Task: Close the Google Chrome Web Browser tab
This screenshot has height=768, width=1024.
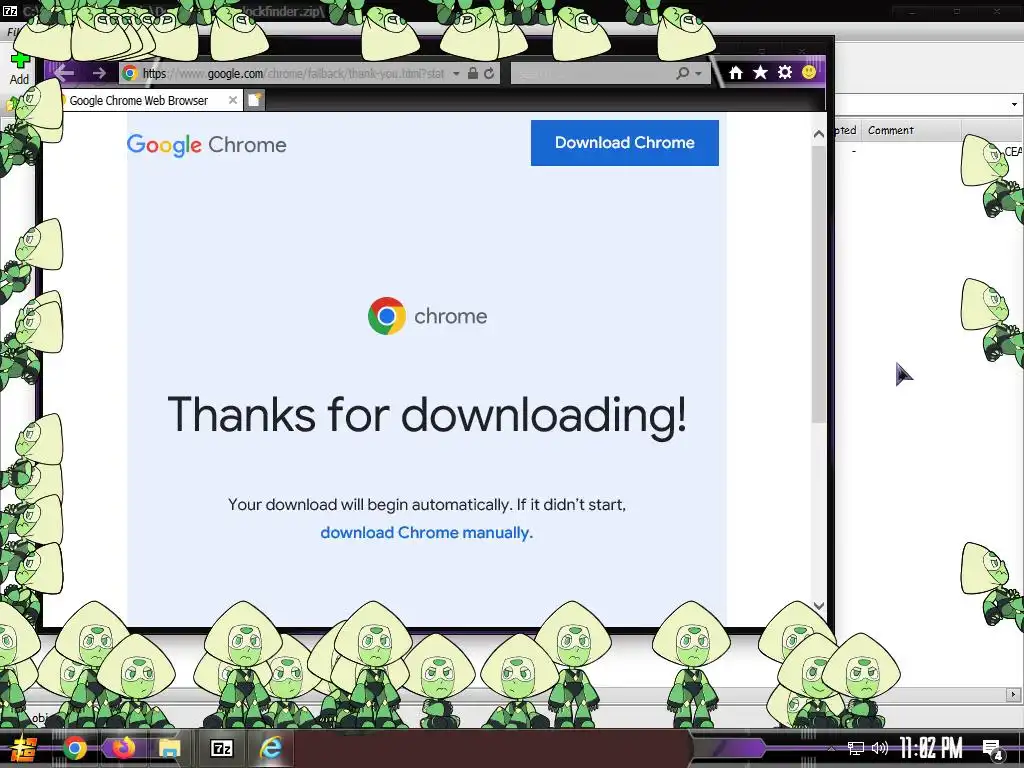Action: [232, 100]
